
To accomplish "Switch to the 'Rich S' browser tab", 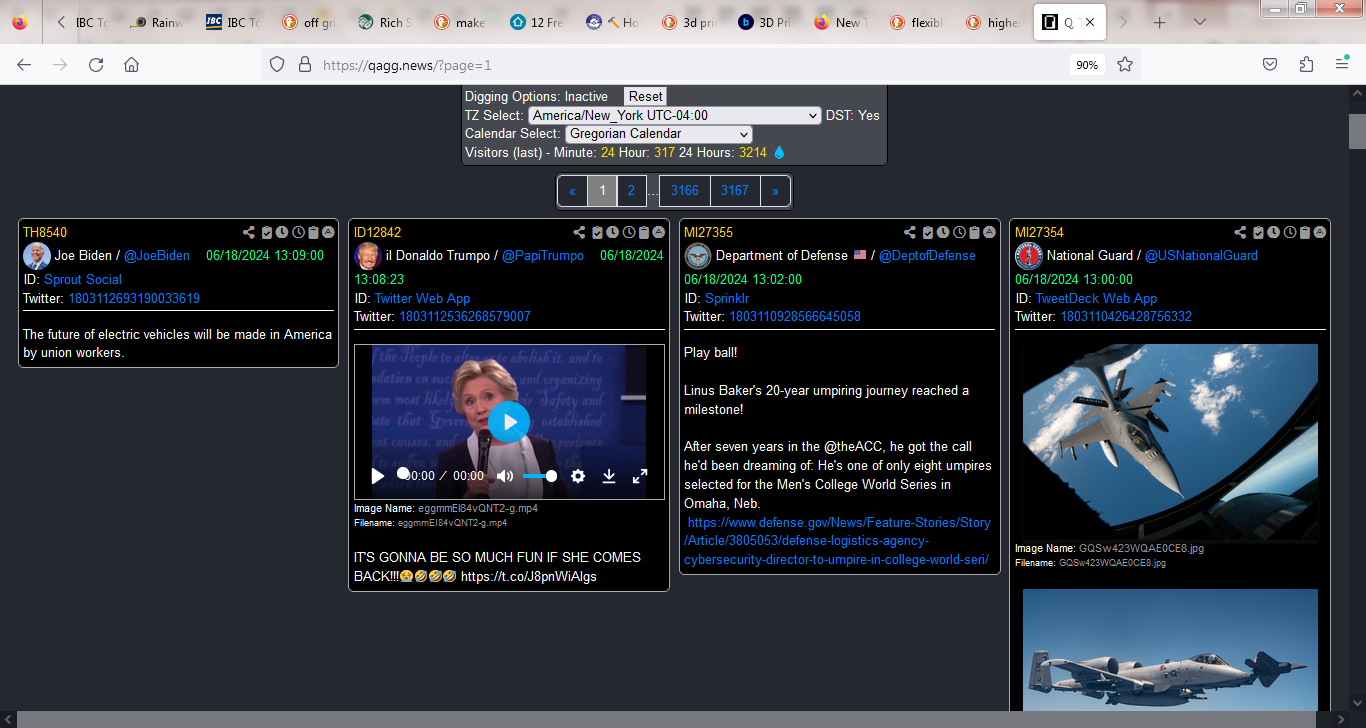I will (385, 22).
